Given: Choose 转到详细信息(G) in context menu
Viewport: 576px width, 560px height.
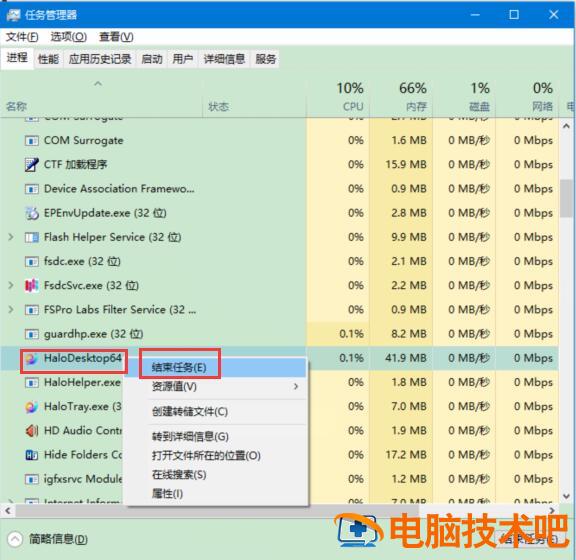Looking at the screenshot, I should pos(216,437).
